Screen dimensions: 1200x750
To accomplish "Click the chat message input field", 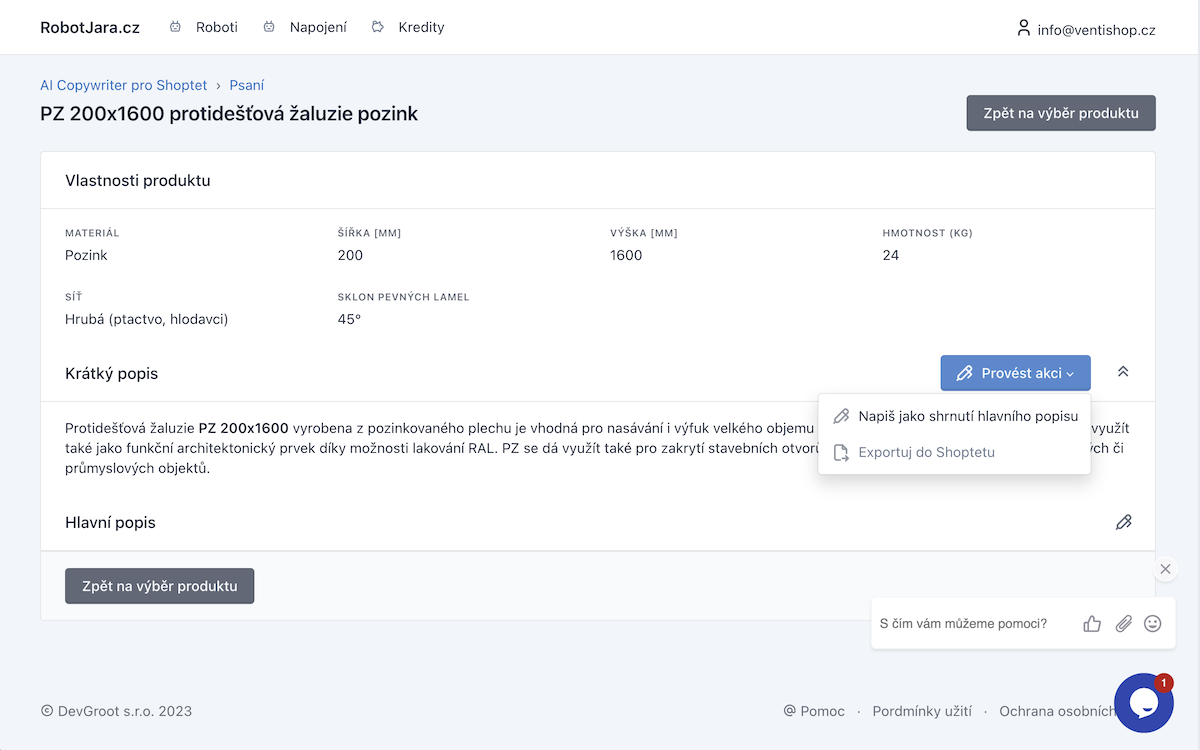I will [970, 624].
